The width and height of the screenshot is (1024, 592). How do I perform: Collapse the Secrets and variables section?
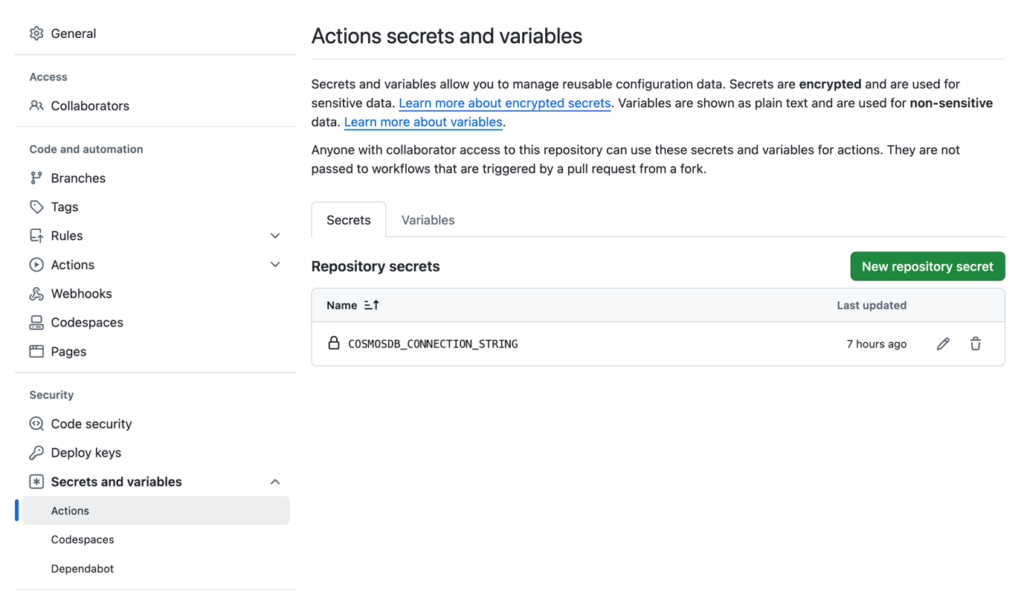coord(275,481)
